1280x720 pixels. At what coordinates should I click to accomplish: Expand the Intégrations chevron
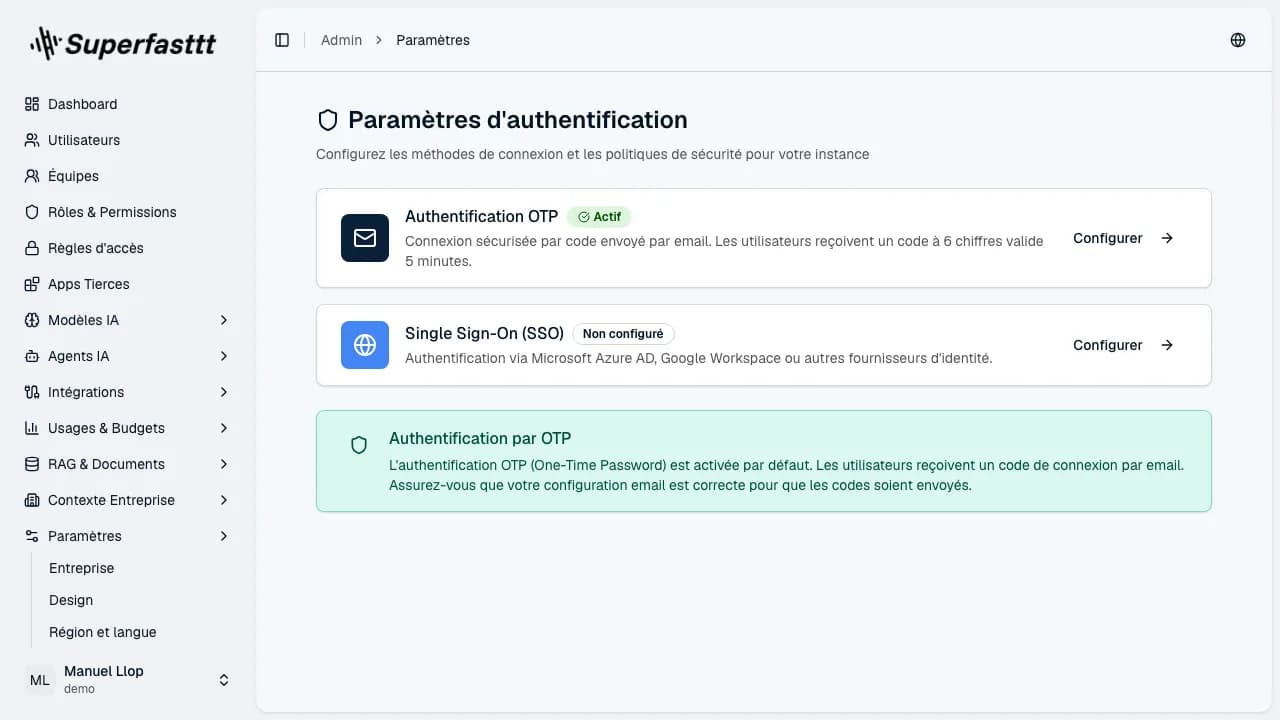pos(224,392)
